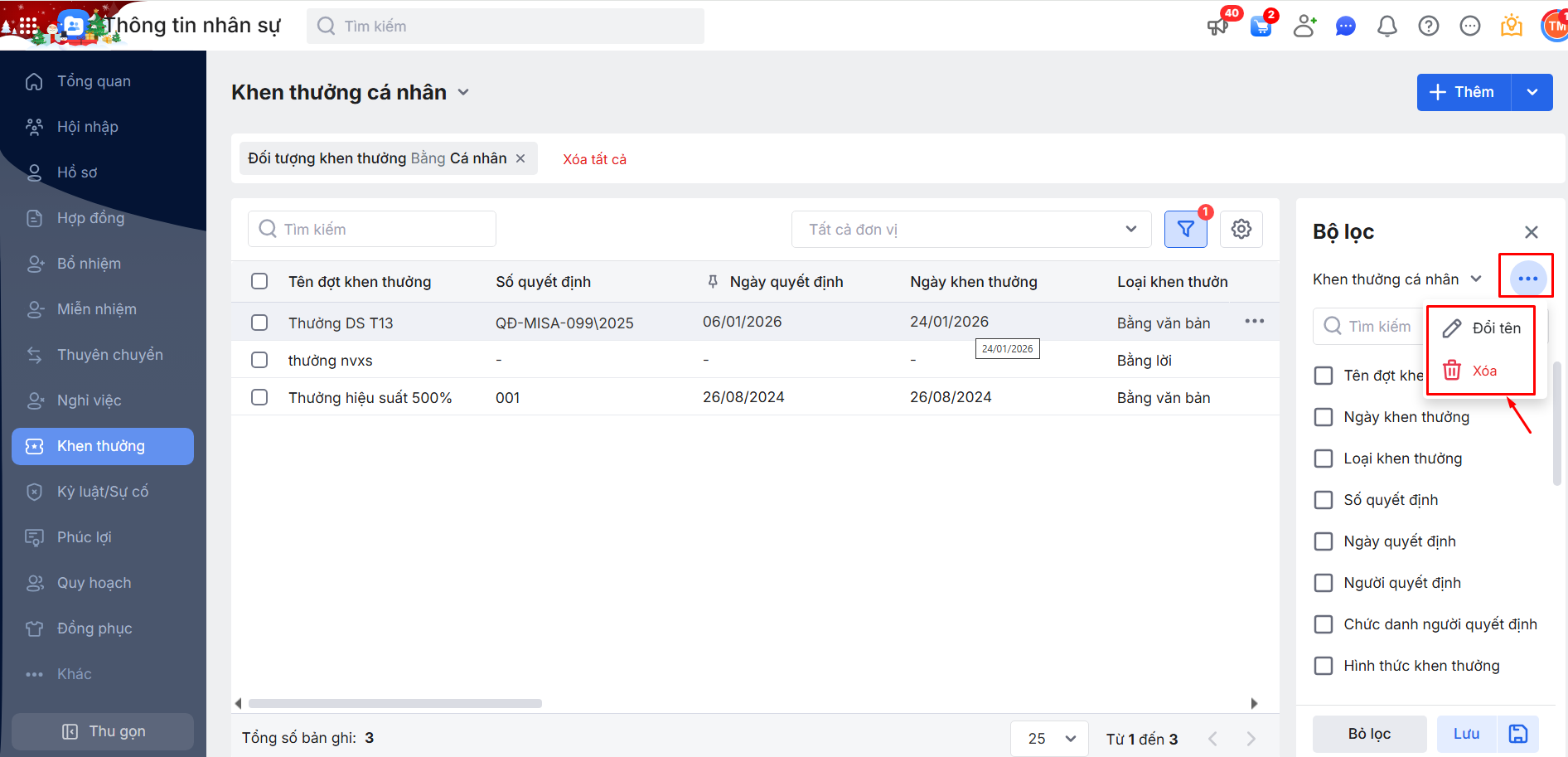Enable the Số quyết định filter checkbox

(x=1324, y=500)
